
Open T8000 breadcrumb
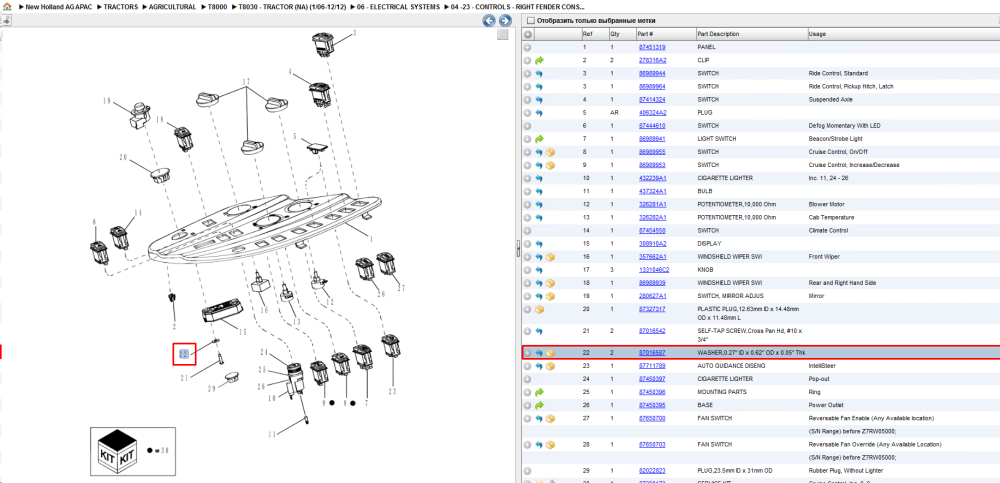[217, 6]
